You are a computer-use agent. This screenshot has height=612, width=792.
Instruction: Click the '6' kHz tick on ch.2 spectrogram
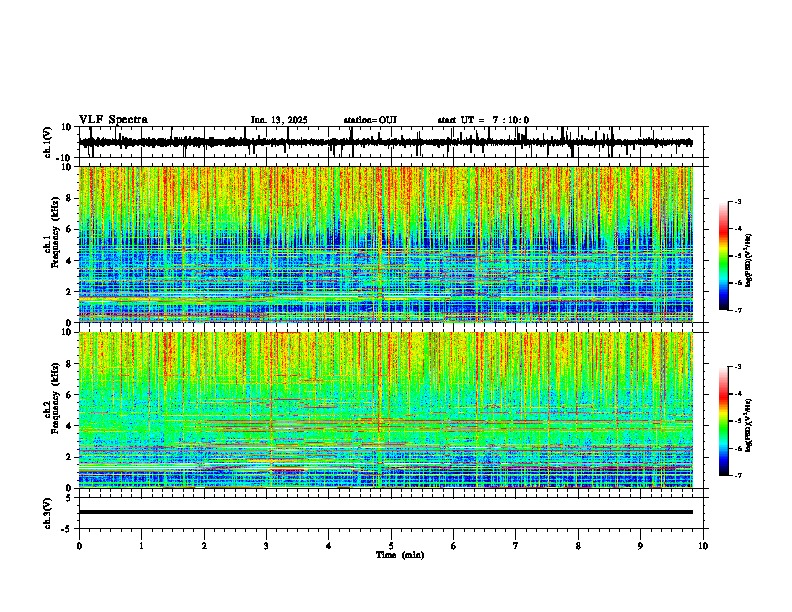click(x=69, y=395)
